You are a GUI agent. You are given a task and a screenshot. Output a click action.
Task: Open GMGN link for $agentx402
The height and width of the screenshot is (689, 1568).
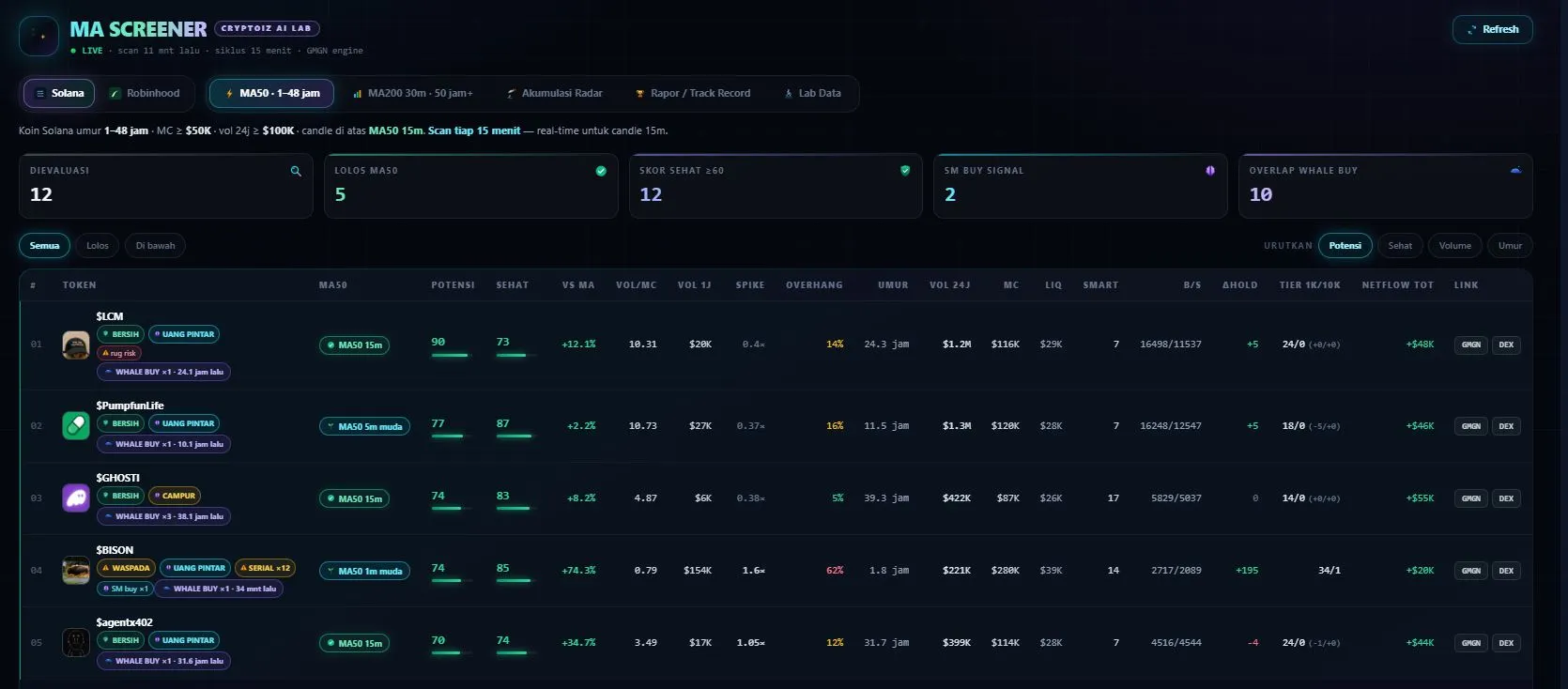tap(1471, 643)
